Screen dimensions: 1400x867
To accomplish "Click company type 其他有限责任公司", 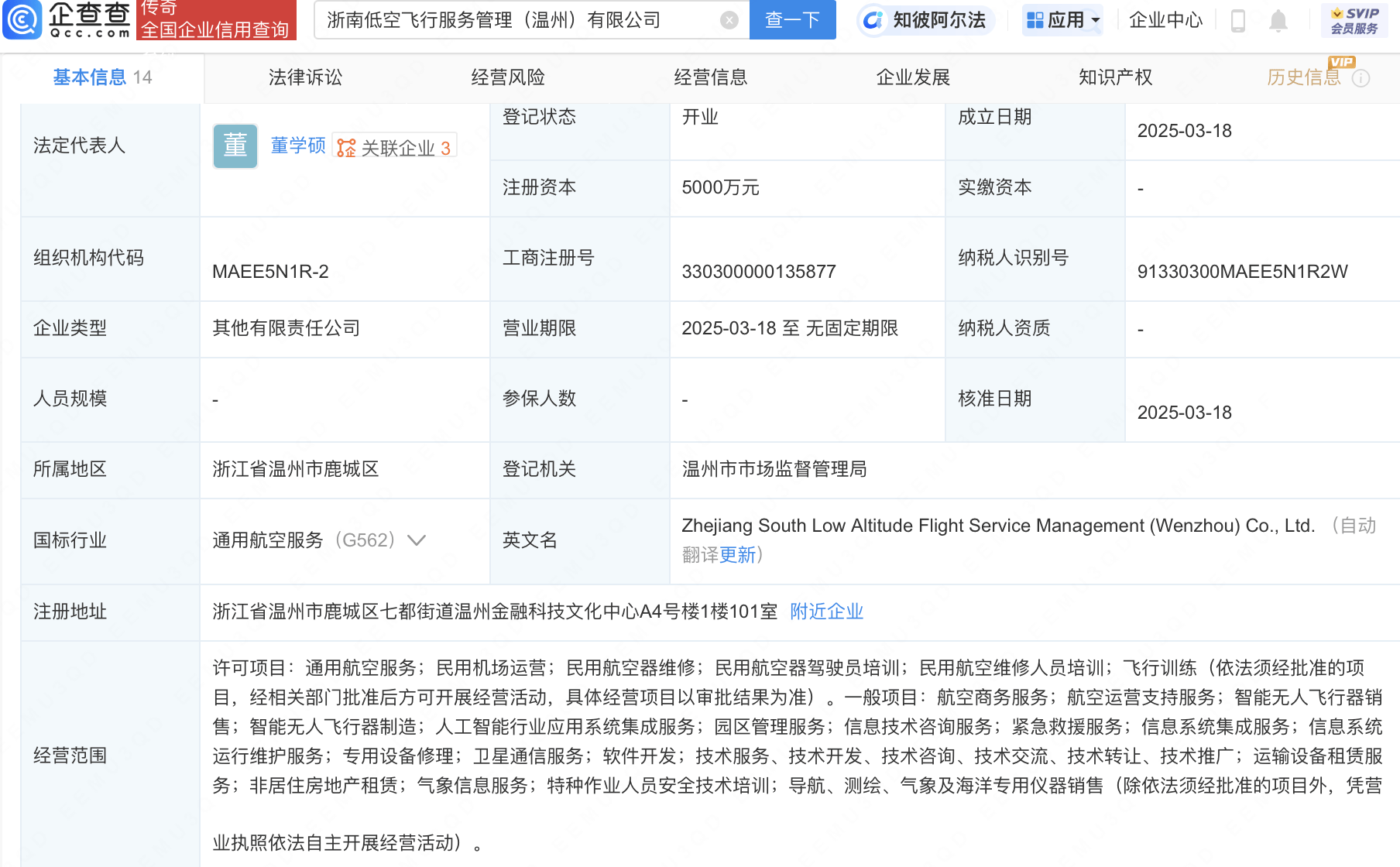I will (287, 328).
